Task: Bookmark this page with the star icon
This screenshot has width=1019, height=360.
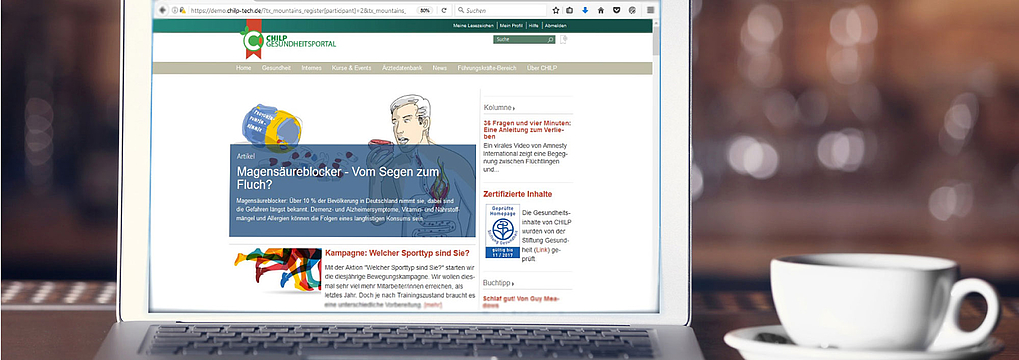Action: [x=556, y=10]
